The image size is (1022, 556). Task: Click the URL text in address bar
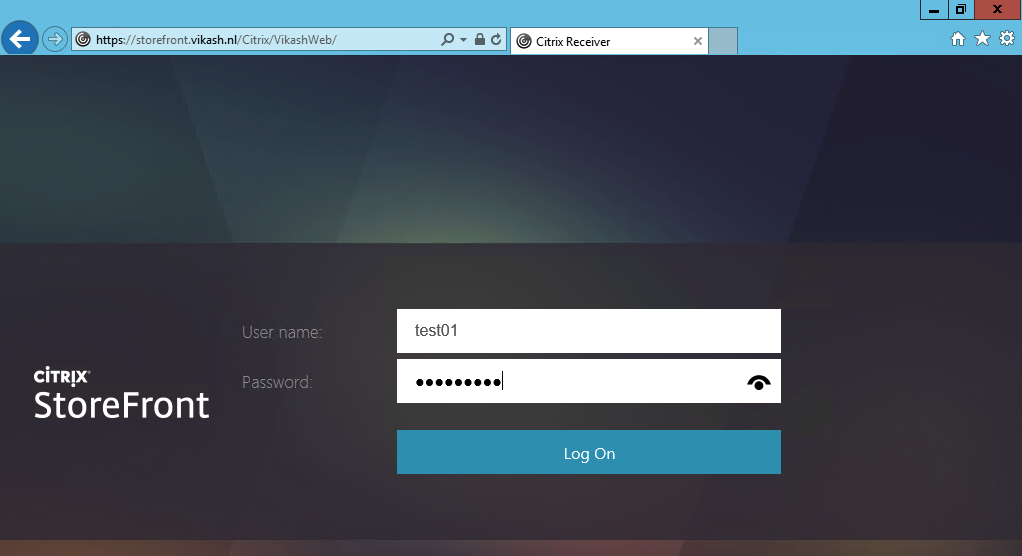point(216,40)
